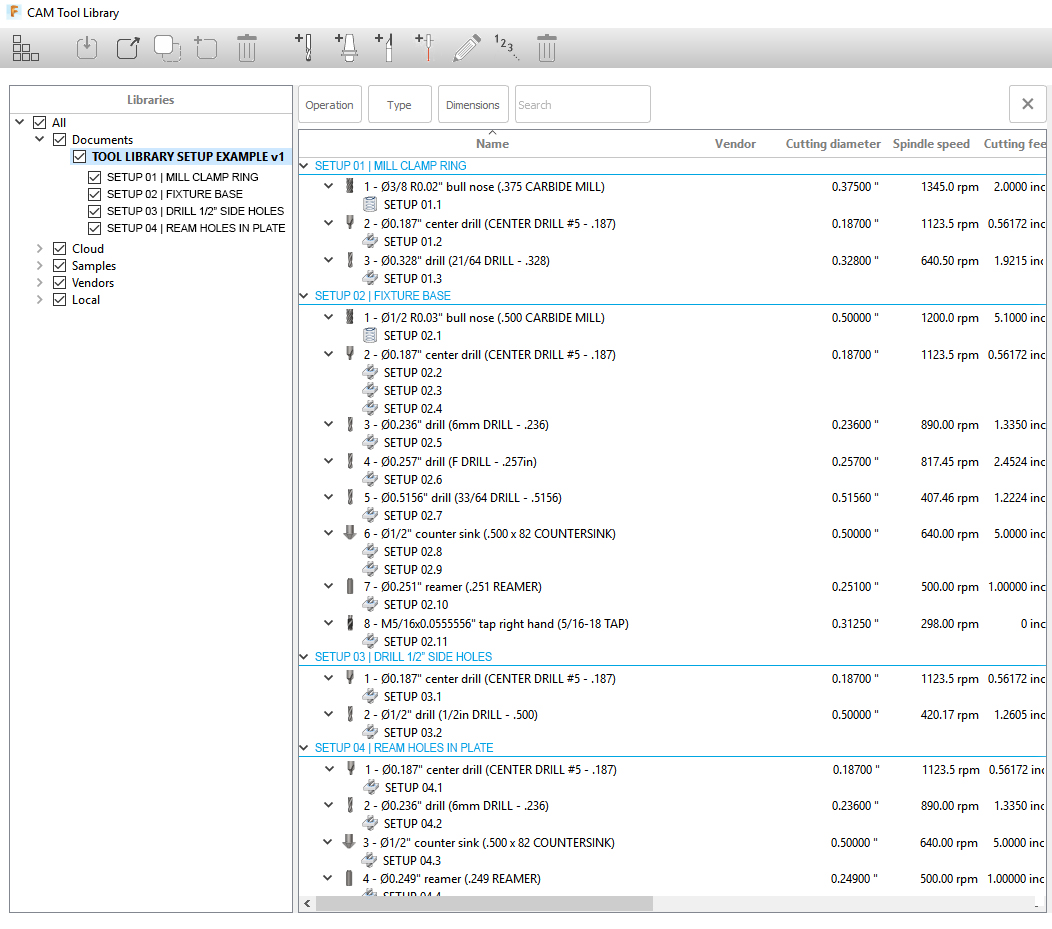Clear filters with the X button

1027,104
